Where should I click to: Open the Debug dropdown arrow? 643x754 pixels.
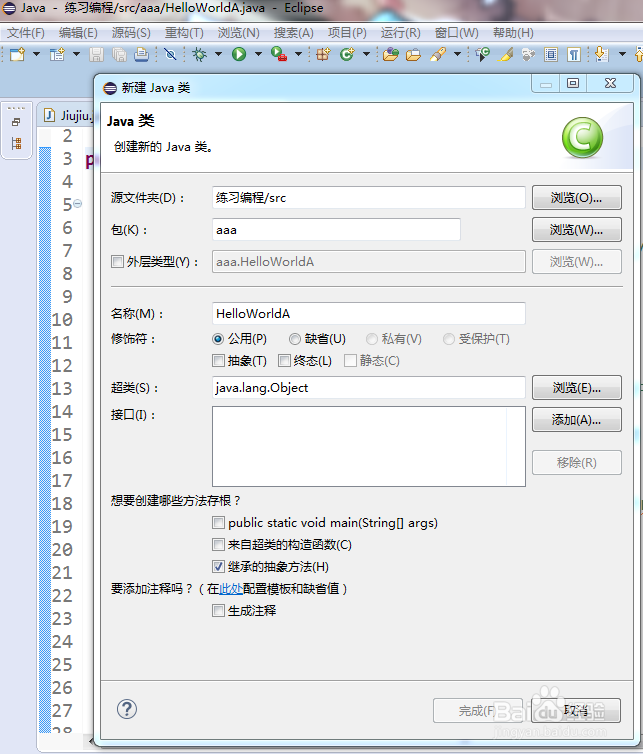(218, 54)
